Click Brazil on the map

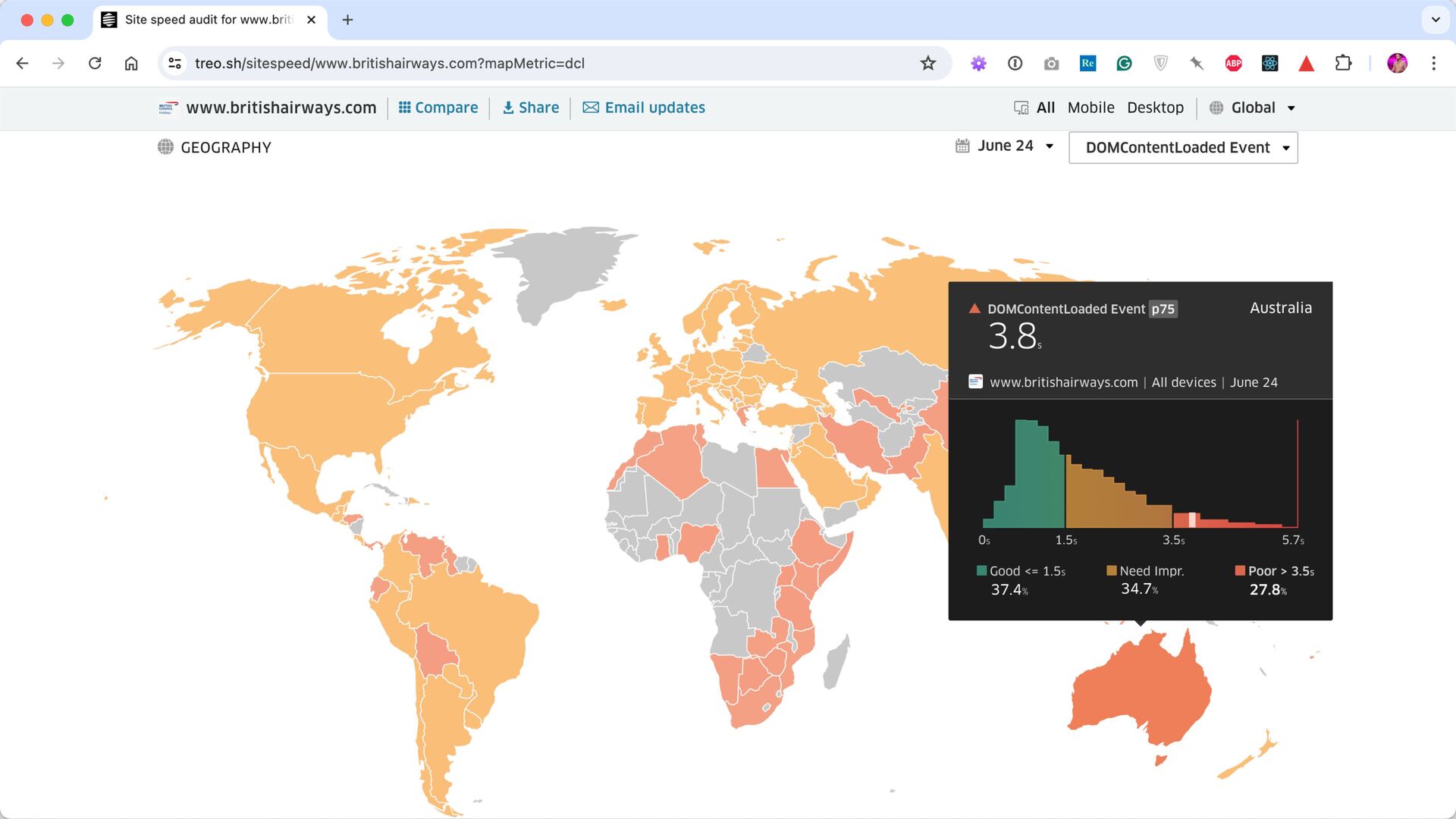point(478,629)
